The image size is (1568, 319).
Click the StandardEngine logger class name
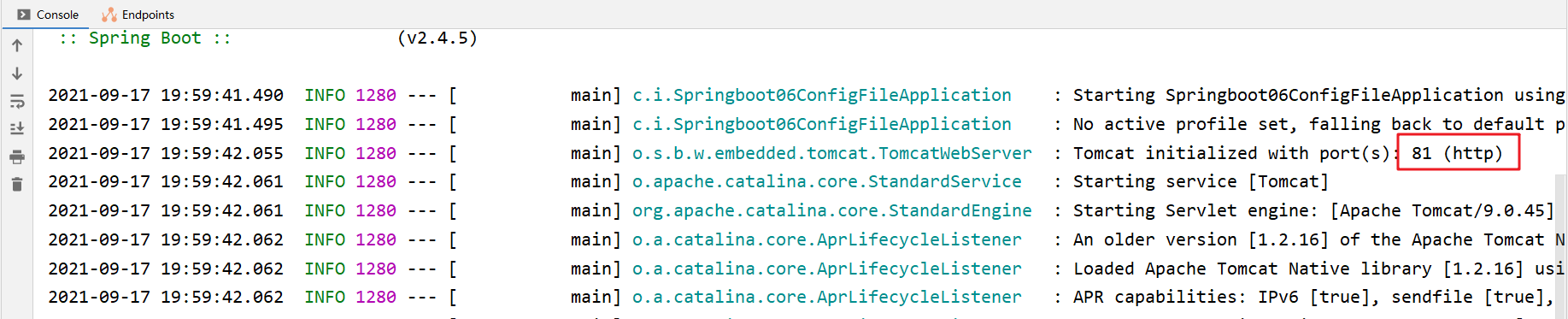point(831,210)
